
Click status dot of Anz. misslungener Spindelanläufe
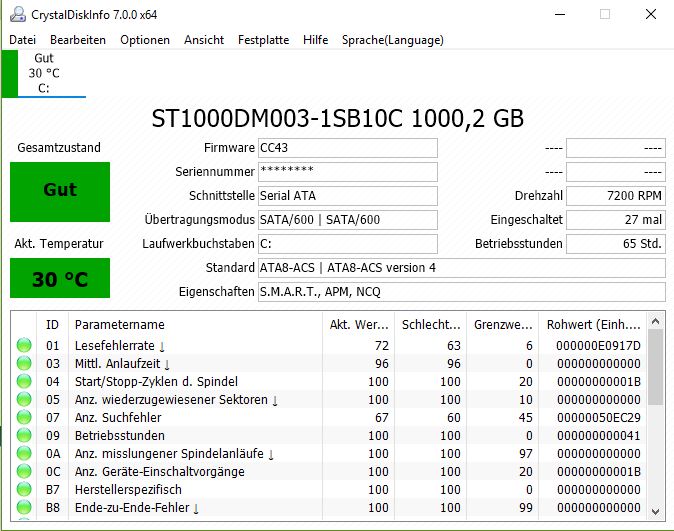pos(24,453)
